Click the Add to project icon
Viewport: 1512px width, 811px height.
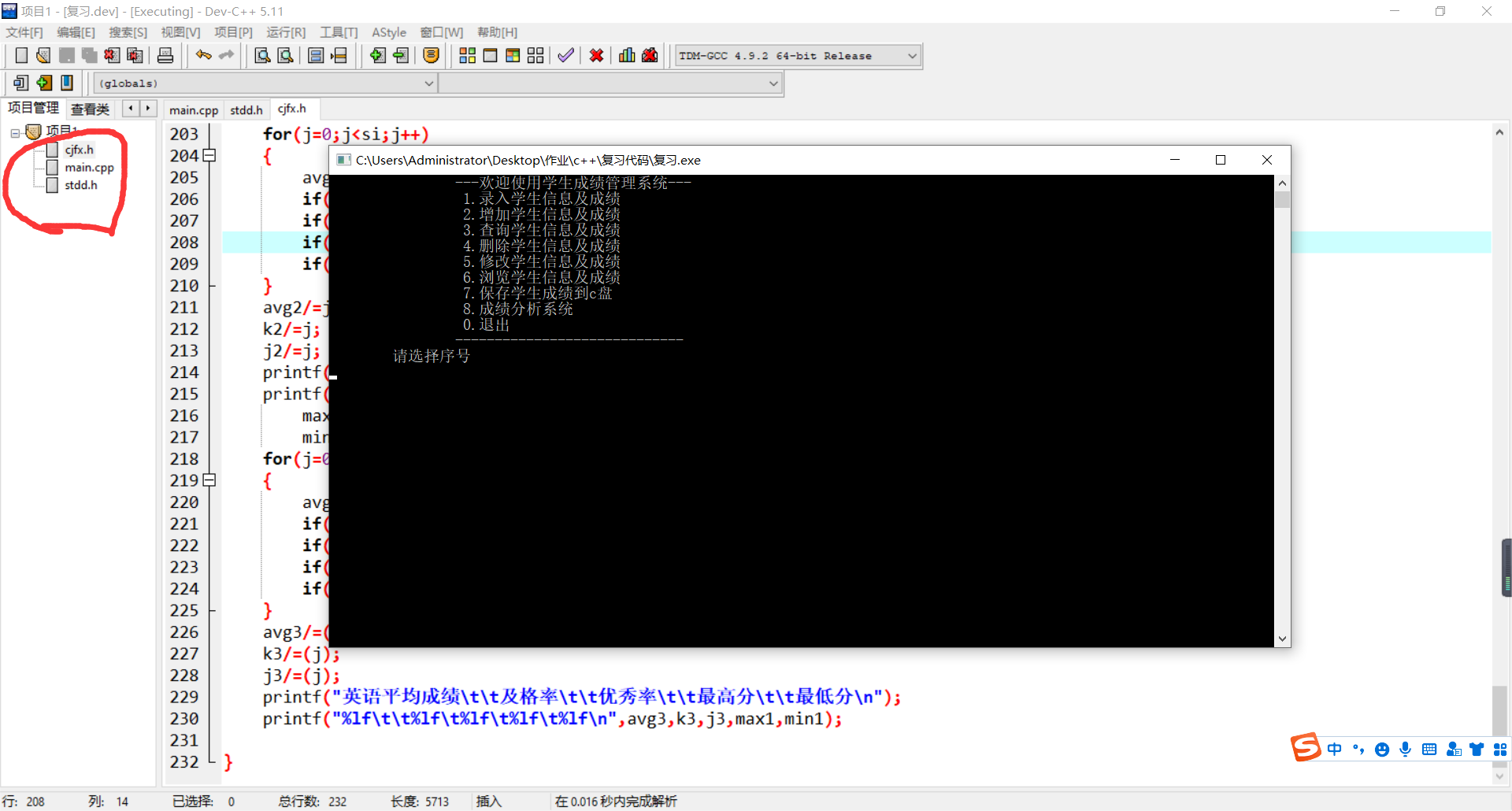(378, 55)
